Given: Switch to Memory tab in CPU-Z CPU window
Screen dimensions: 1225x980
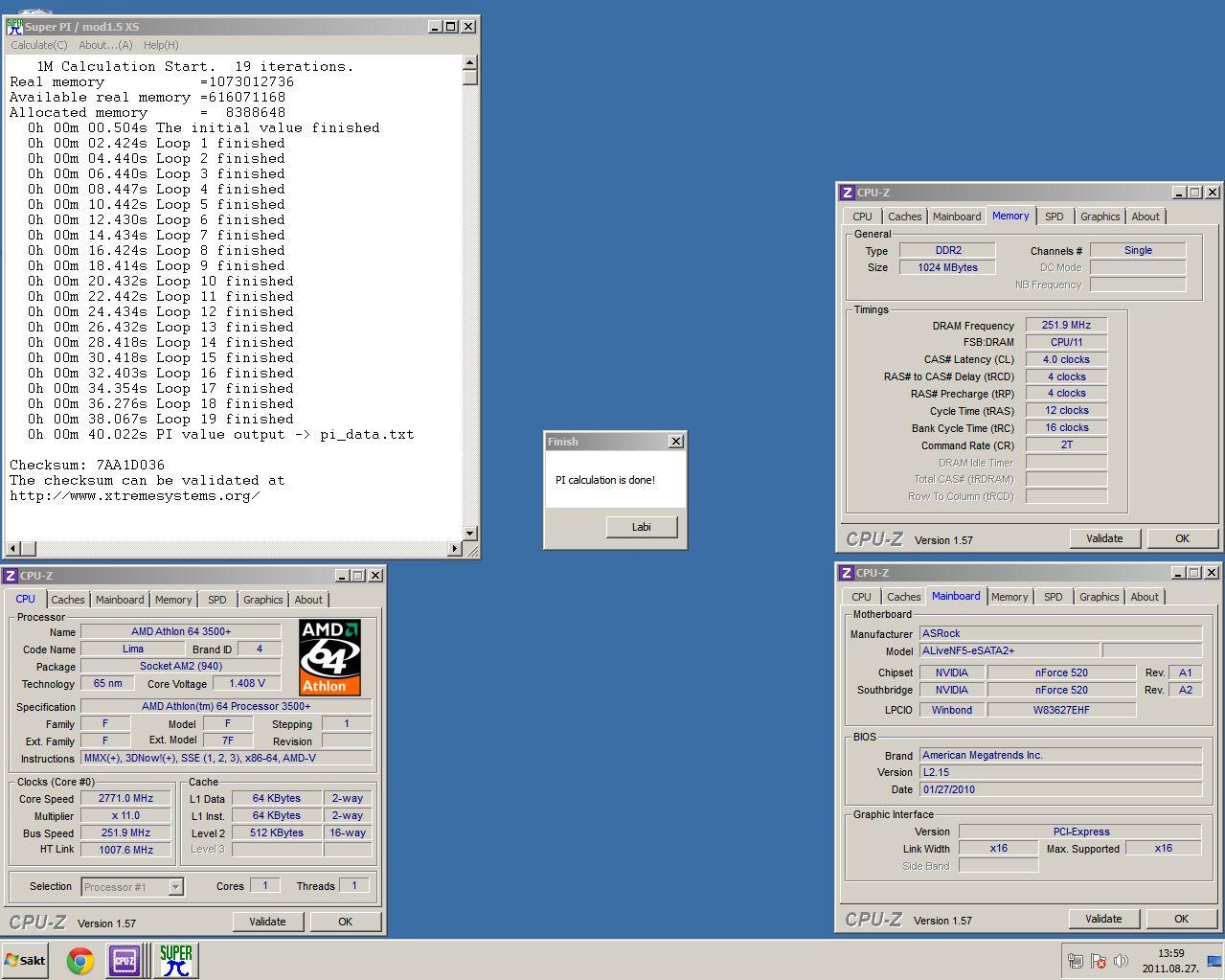Looking at the screenshot, I should (173, 600).
